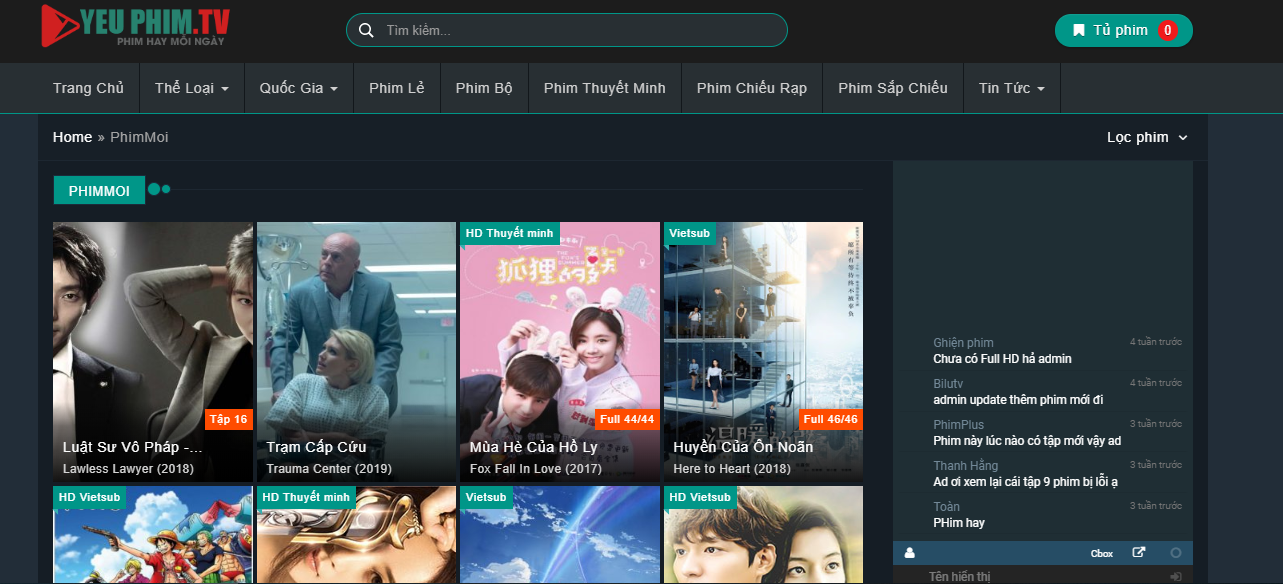Open the Phim Sắp Chiếu menu item
The image size is (1283, 584).
point(893,88)
